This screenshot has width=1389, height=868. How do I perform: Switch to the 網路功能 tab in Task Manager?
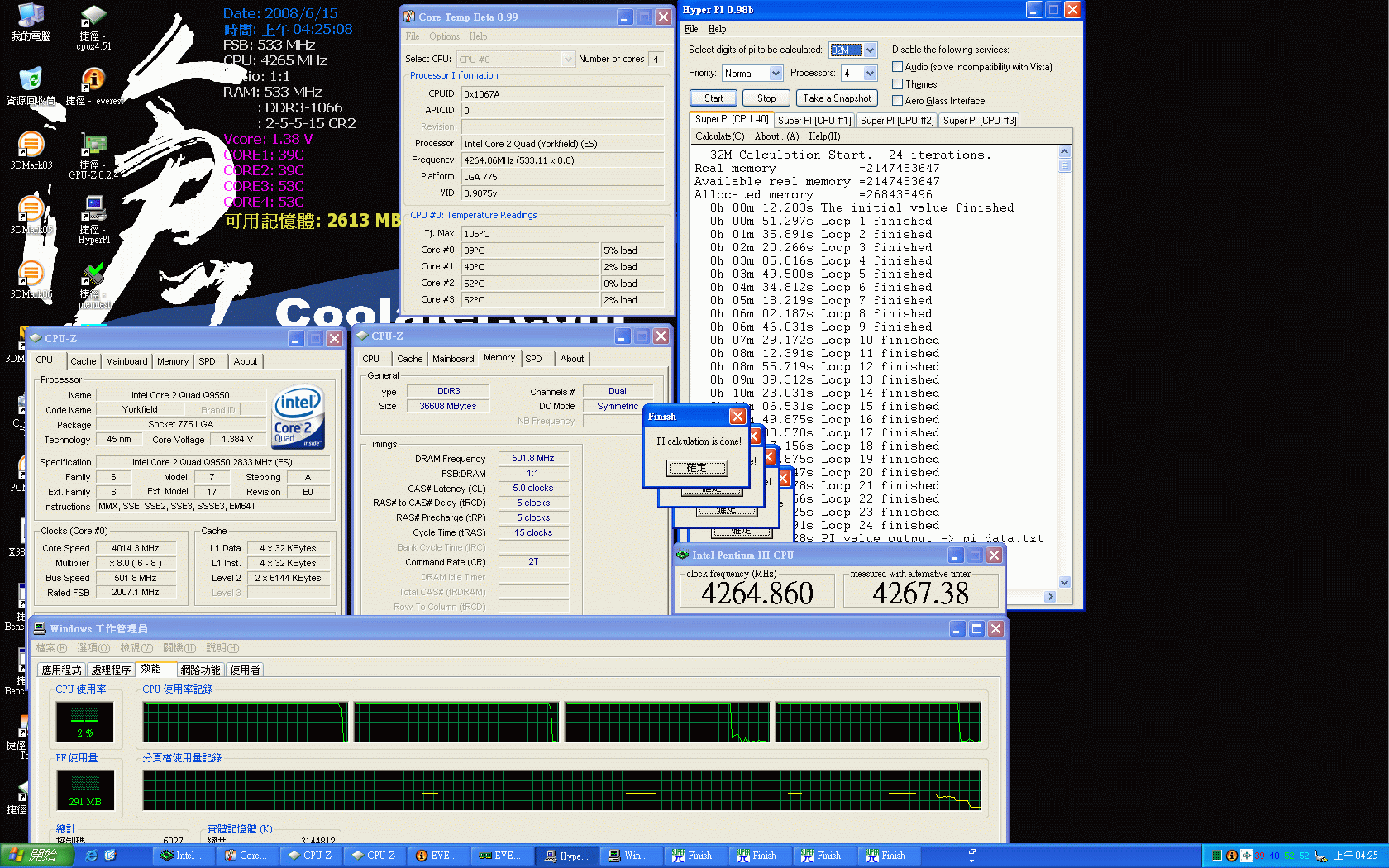point(200,670)
